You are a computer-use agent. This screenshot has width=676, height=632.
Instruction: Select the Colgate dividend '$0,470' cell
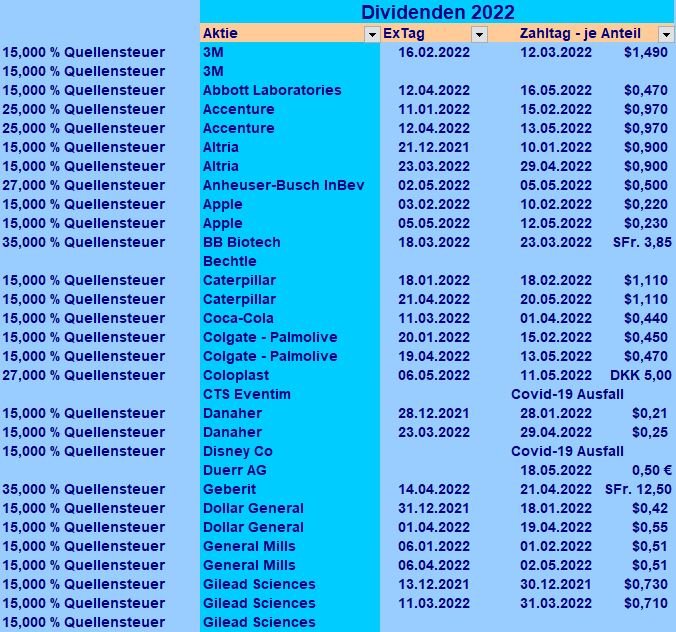pos(646,356)
